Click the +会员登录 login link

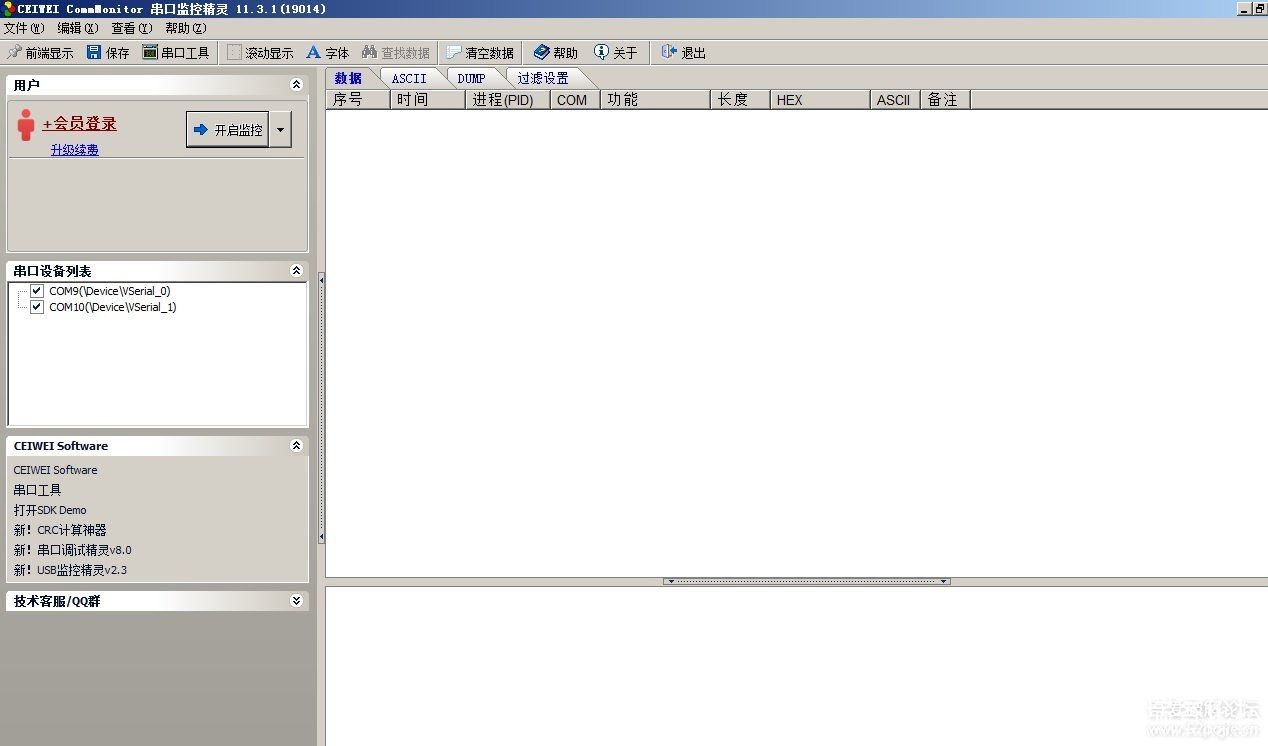[79, 124]
